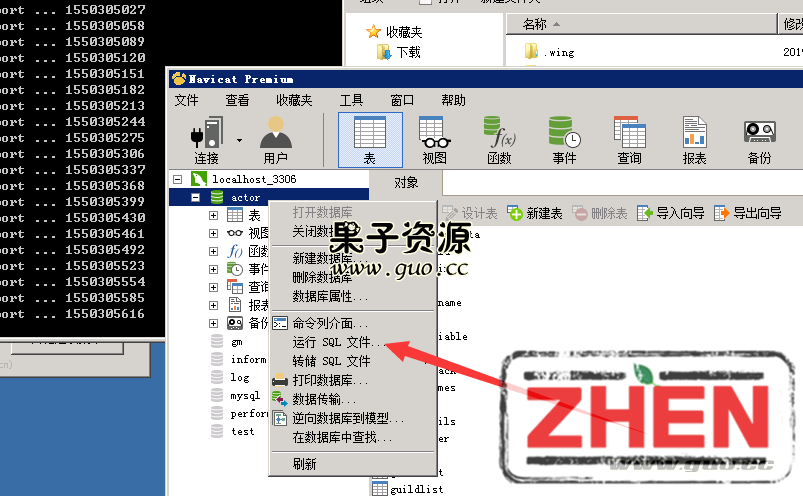Click the 备份 (Backup) toolbar icon

coord(759,139)
